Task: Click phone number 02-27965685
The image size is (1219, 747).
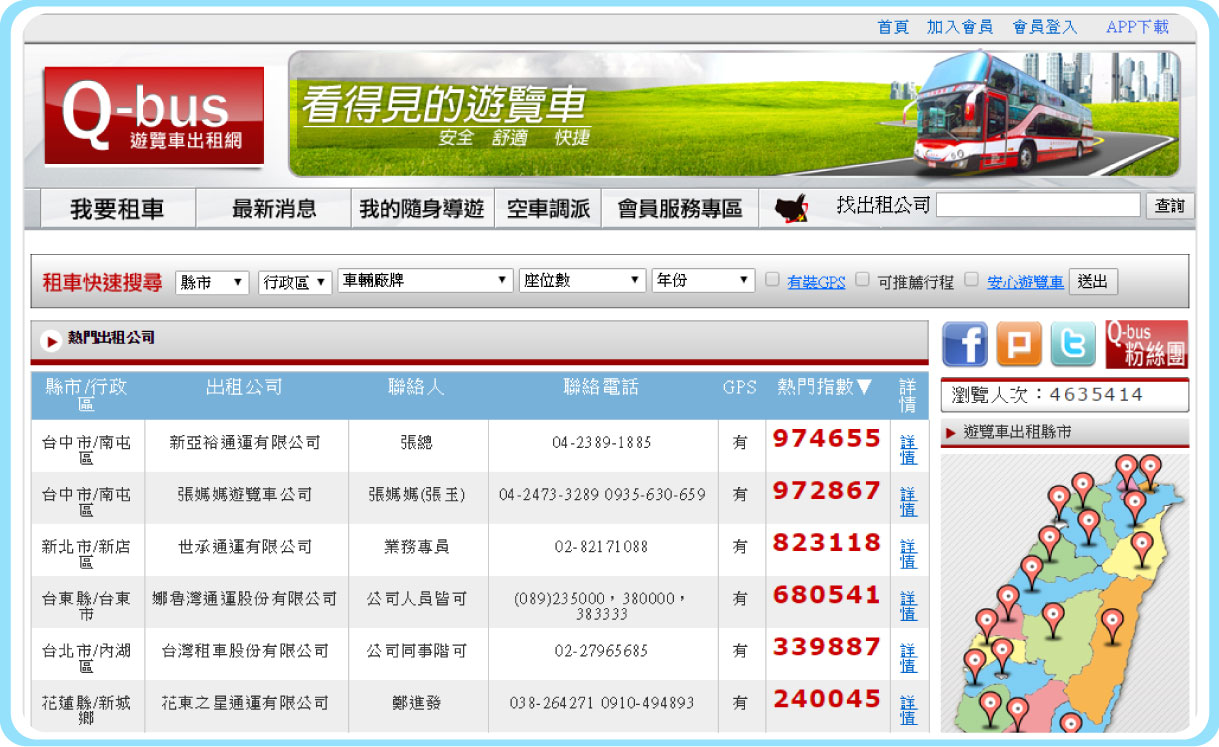Action: (601, 650)
